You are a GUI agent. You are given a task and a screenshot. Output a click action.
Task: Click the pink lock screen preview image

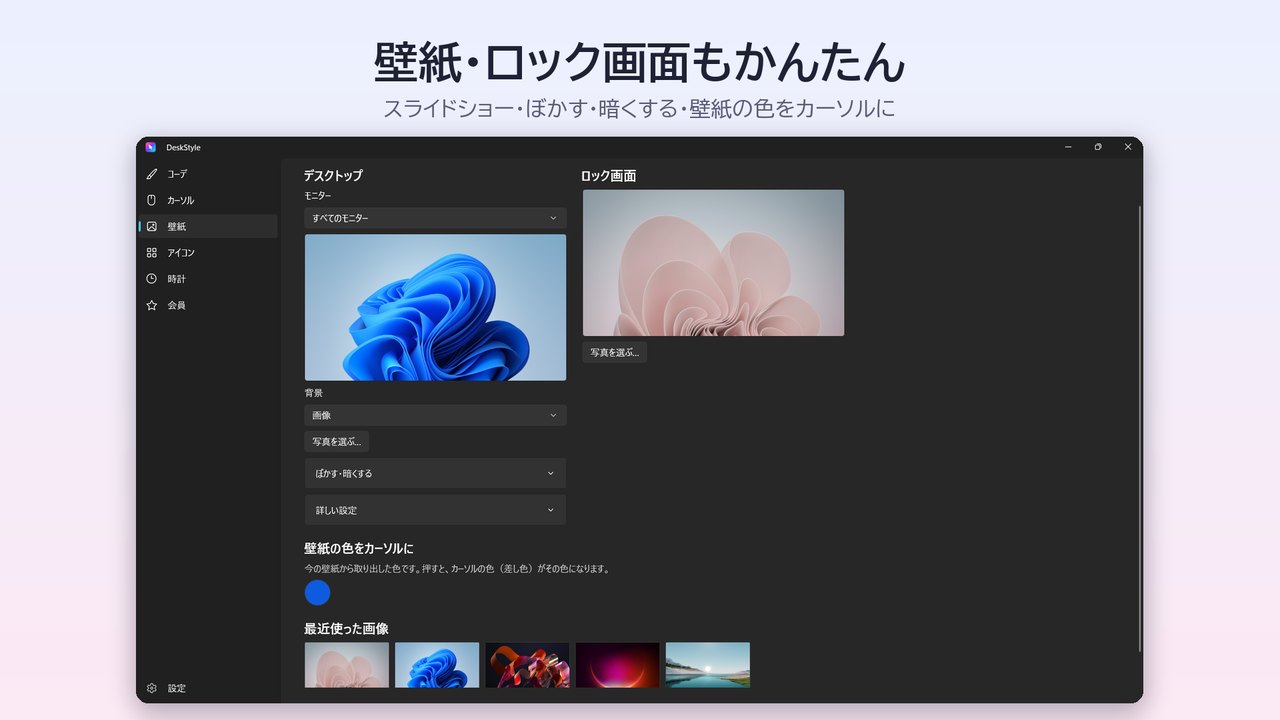[x=713, y=263]
